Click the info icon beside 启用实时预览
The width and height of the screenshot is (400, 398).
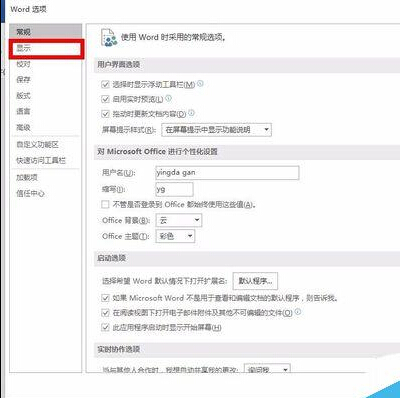169,98
